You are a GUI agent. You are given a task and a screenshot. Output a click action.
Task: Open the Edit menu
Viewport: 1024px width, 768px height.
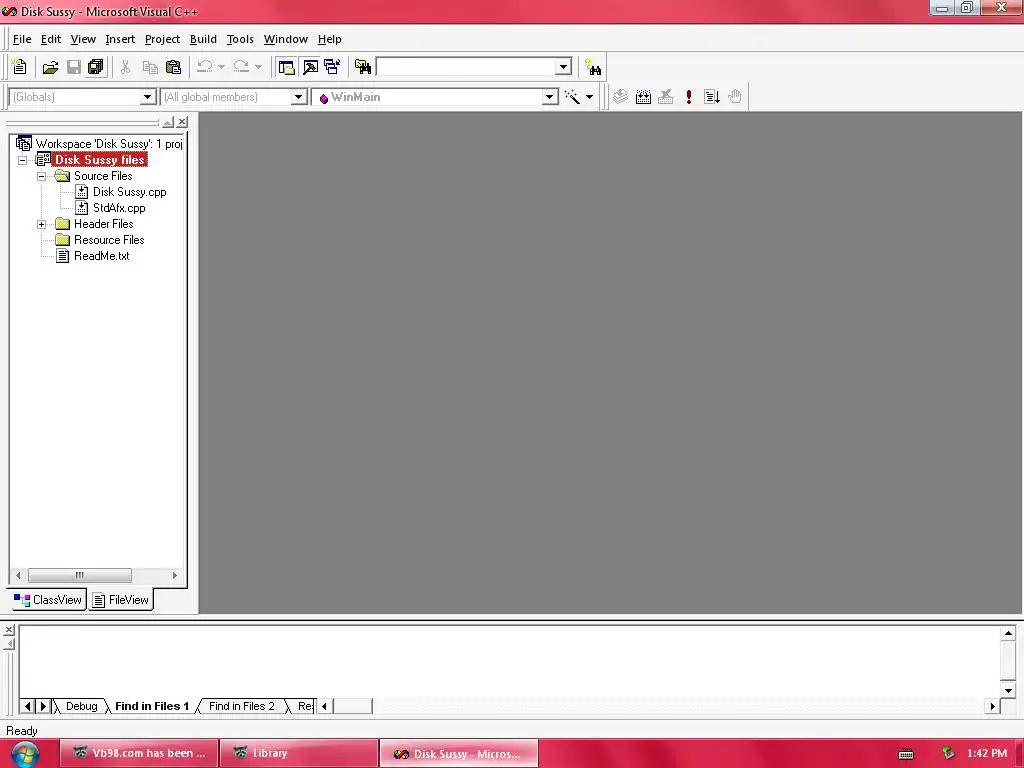(50, 39)
